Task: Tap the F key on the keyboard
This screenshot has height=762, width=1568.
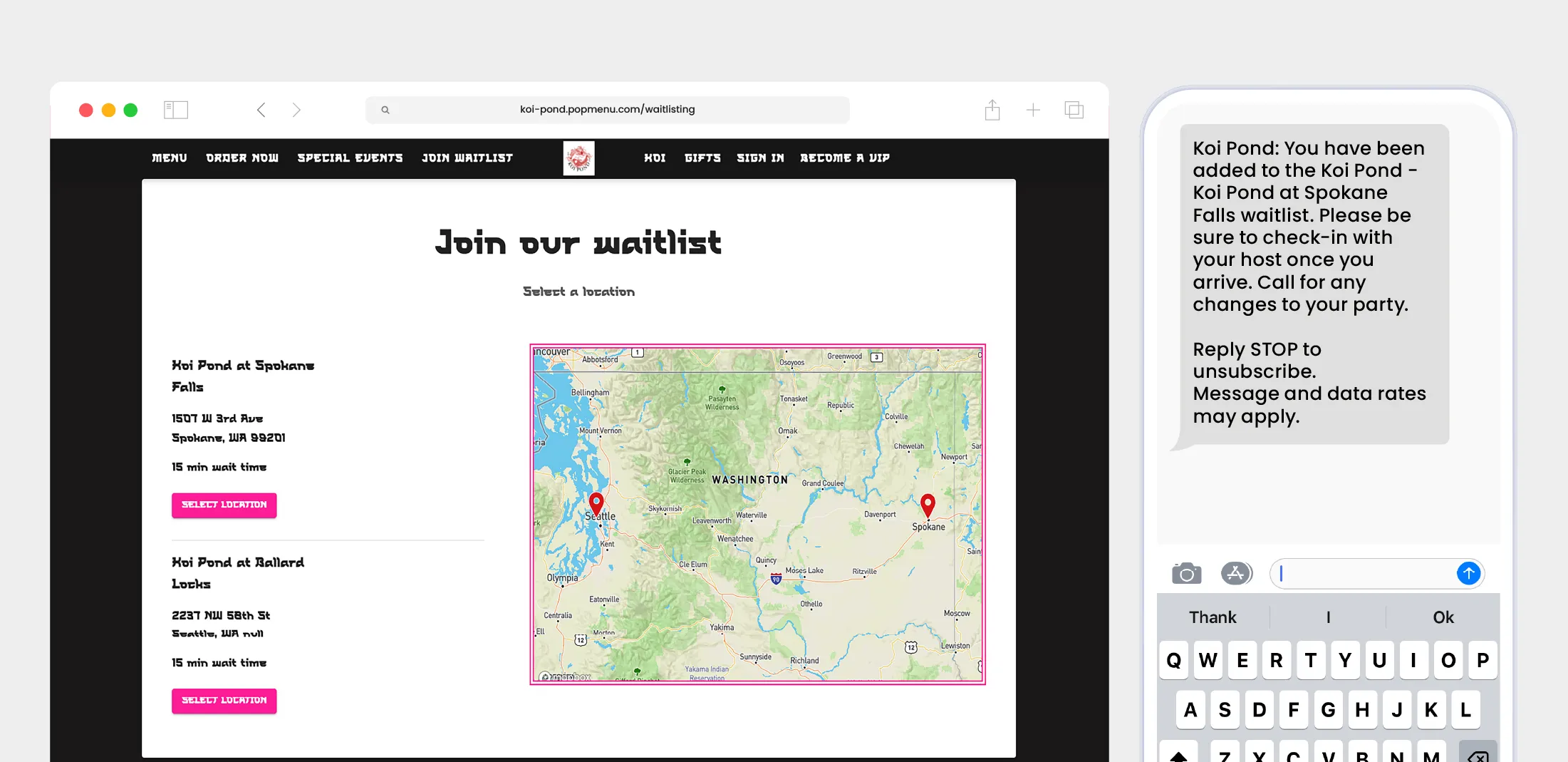Action: pos(1293,710)
